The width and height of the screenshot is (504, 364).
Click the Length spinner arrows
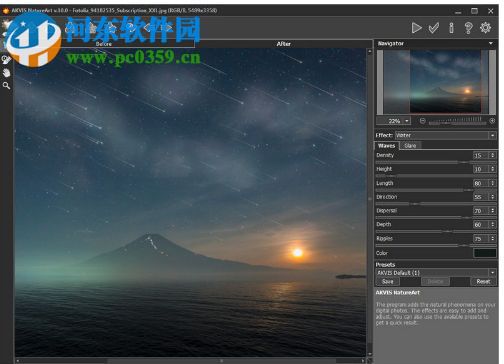[493, 183]
